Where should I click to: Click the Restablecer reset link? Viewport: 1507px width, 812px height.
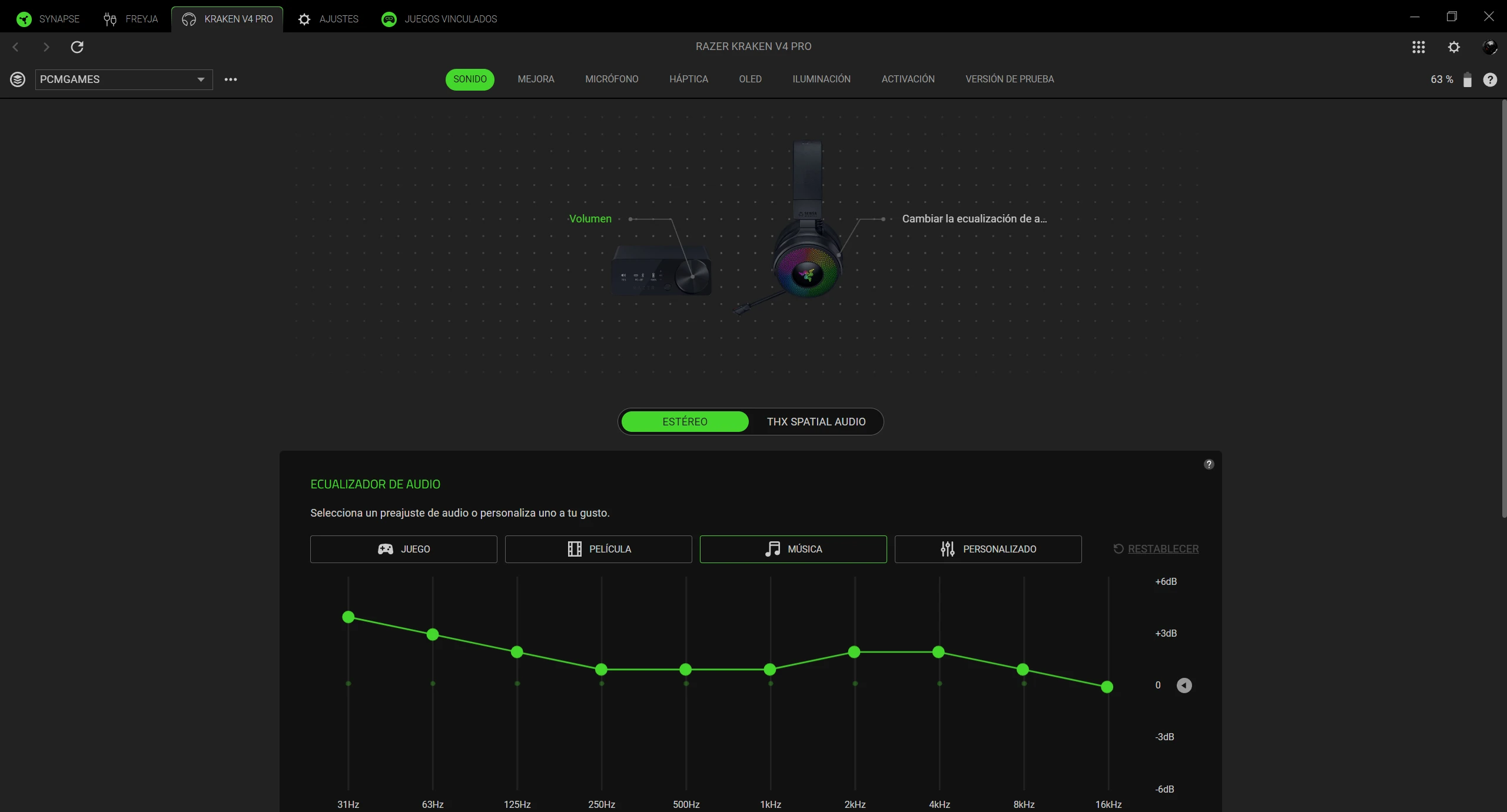[x=1156, y=549]
